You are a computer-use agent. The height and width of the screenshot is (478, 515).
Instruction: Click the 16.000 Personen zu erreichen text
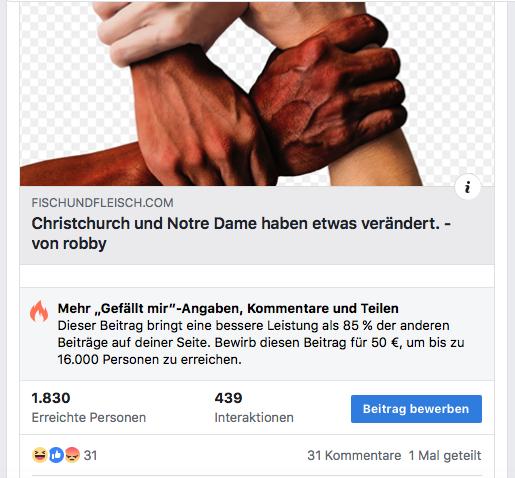pyautogui.click(x=149, y=360)
